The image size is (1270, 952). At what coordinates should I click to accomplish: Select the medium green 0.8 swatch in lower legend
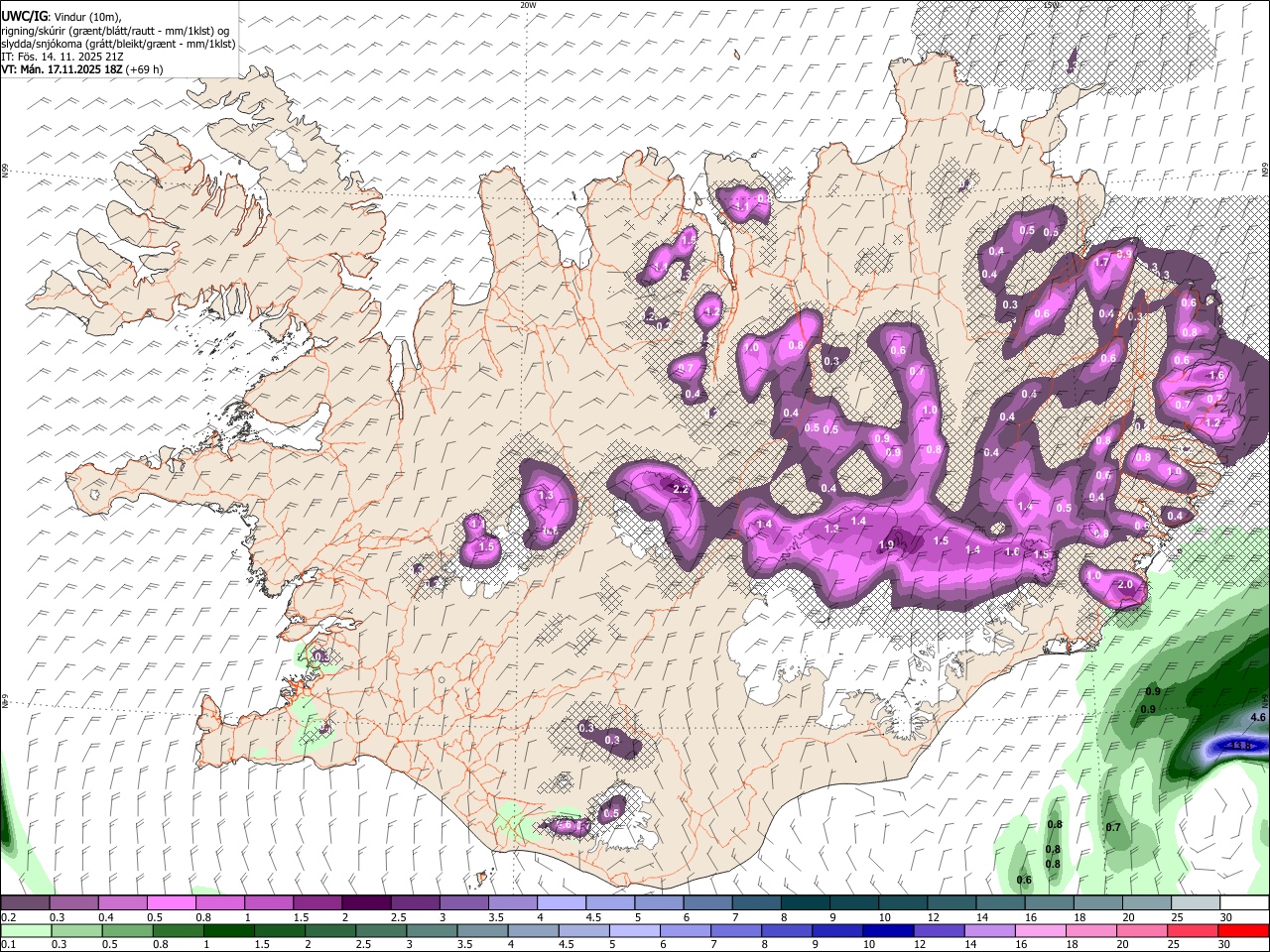click(178, 930)
